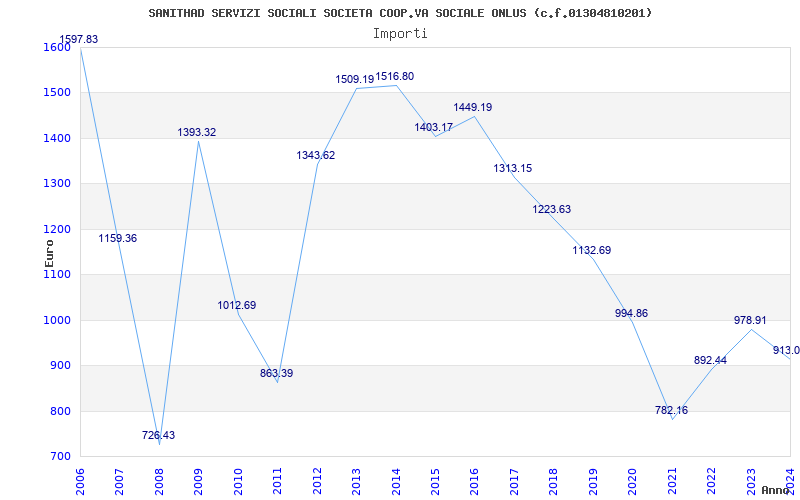
Task: Select the 2012 year axis label
Action: pos(317,481)
